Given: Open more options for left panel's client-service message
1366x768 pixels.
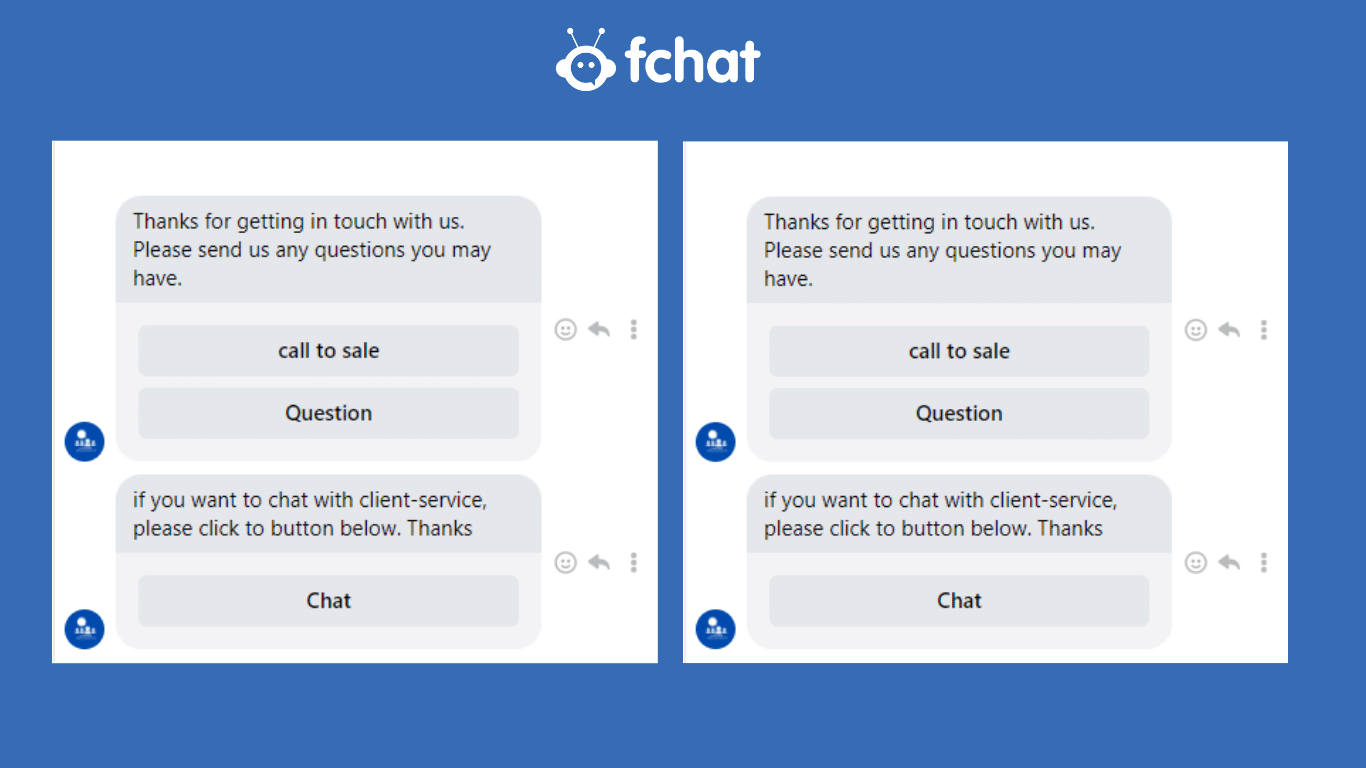Looking at the screenshot, I should 633,563.
